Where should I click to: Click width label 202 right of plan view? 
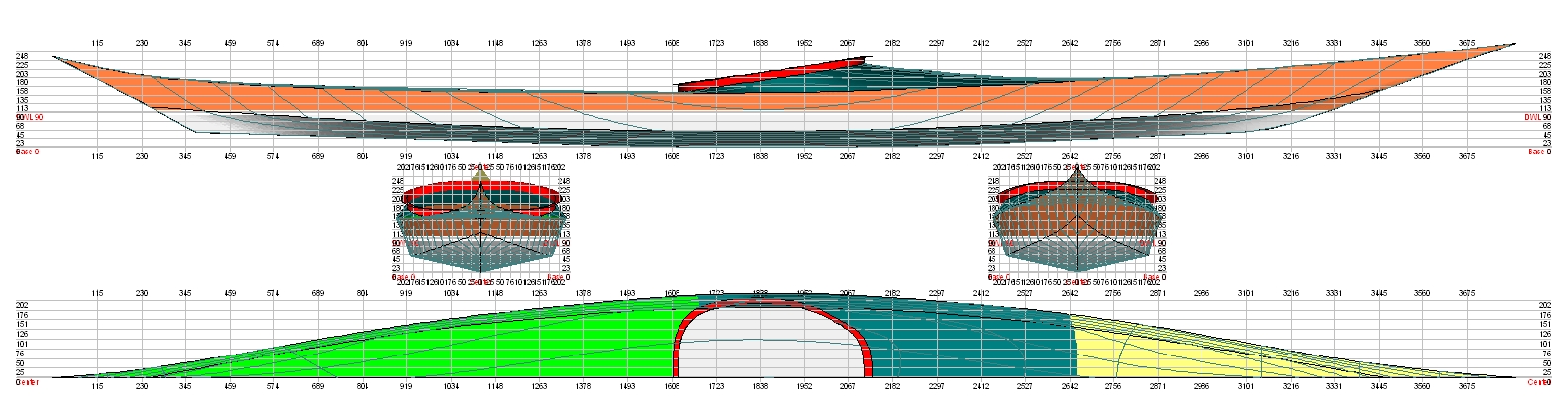pos(1543,305)
